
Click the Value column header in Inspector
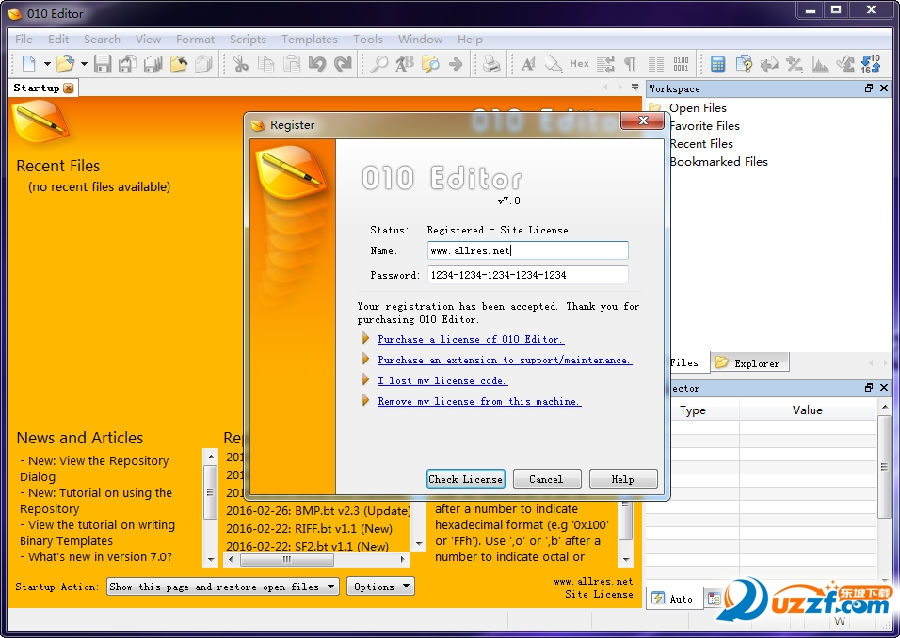[x=808, y=410]
